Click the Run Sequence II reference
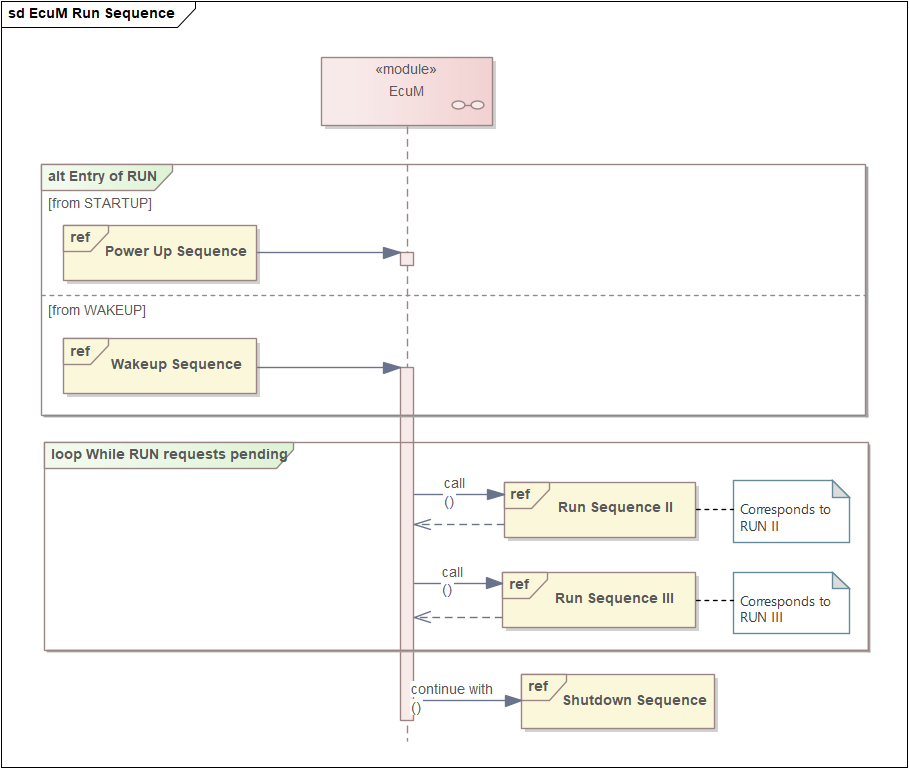Screen dimensions: 909x769 pyautogui.click(x=599, y=510)
